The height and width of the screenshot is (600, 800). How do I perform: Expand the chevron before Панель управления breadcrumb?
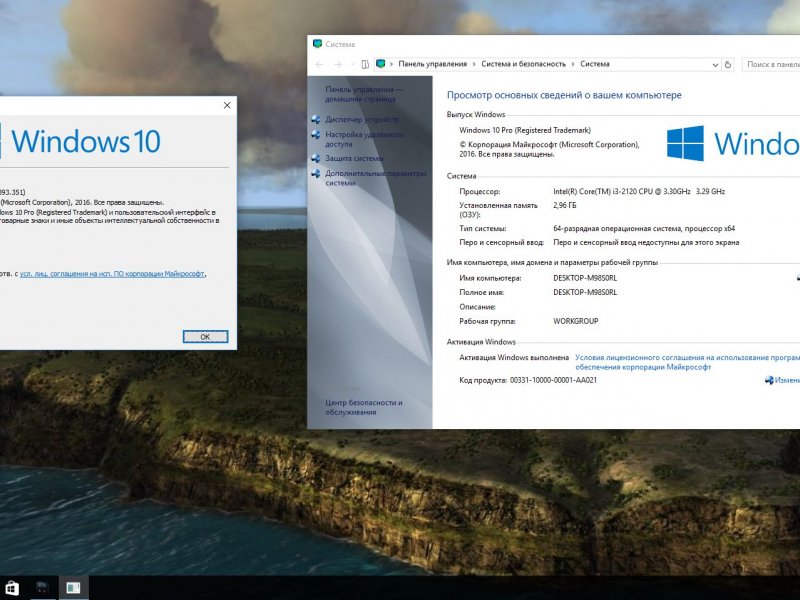(392, 64)
